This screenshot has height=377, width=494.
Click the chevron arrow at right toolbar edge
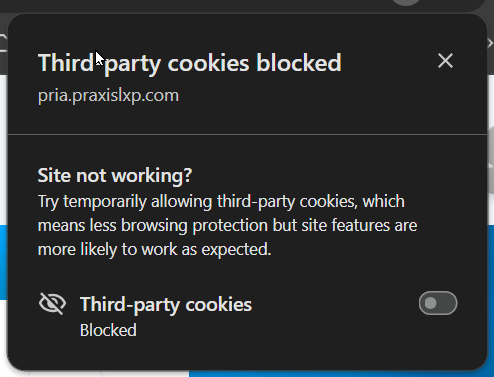(x=490, y=43)
